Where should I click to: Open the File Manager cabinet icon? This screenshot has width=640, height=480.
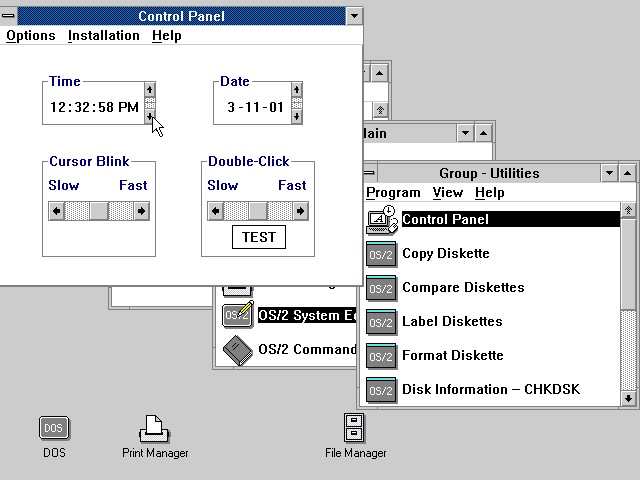tap(354, 428)
